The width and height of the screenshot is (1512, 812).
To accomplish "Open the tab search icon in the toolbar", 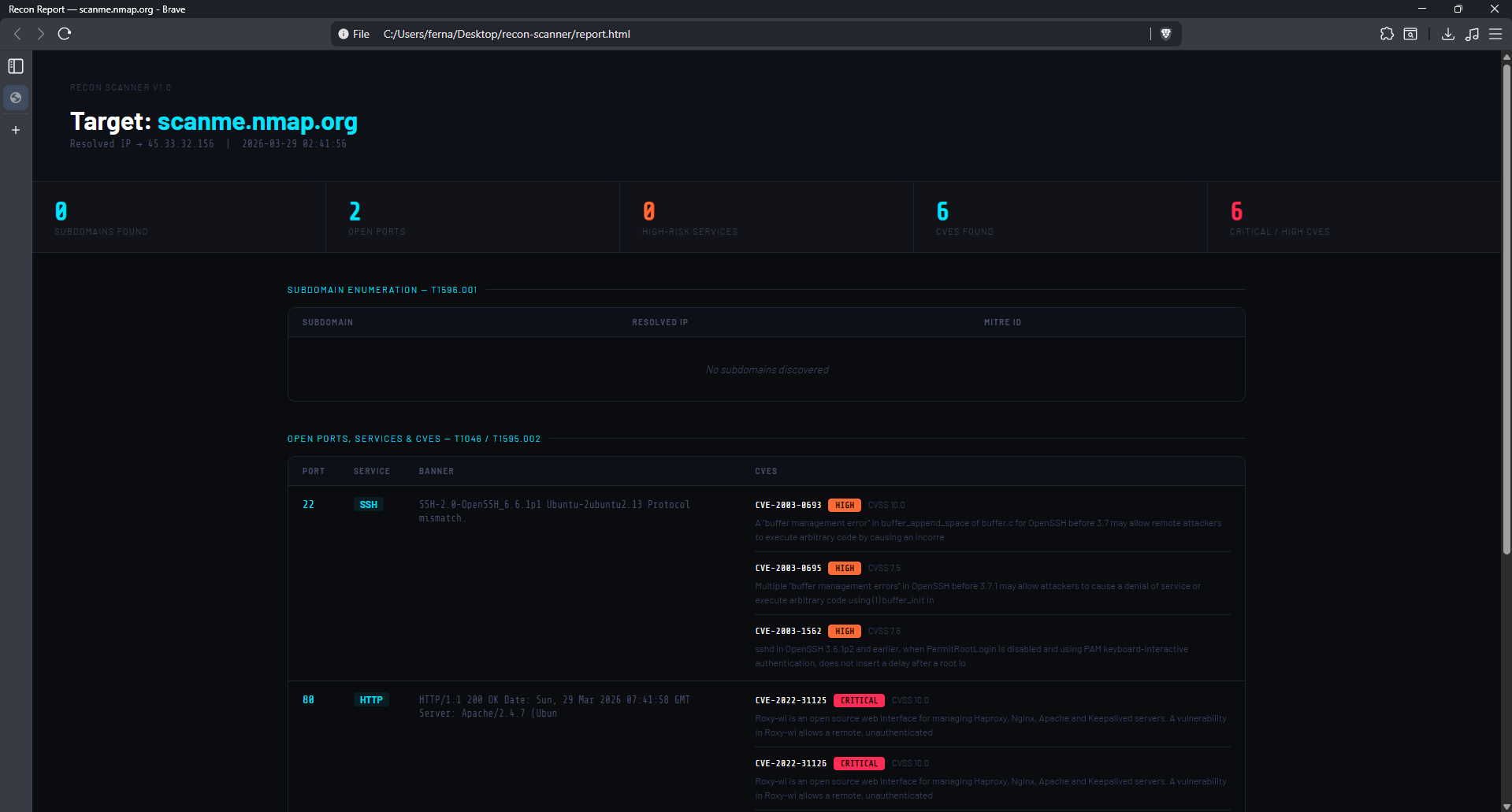I will (1410, 34).
